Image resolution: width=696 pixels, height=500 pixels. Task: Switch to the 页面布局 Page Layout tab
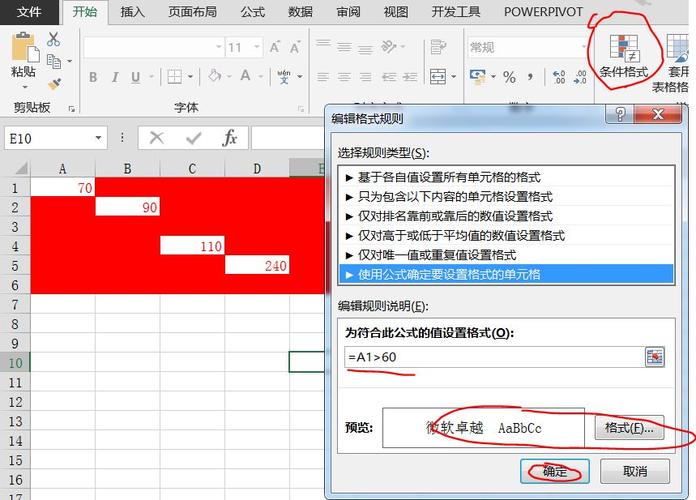193,12
